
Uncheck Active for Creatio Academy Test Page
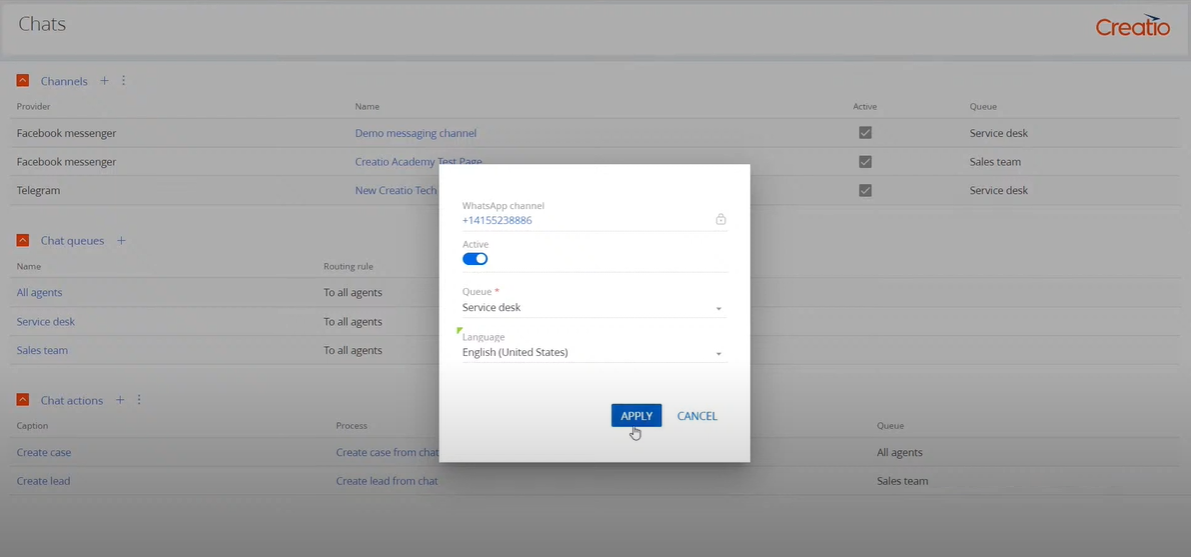point(865,162)
